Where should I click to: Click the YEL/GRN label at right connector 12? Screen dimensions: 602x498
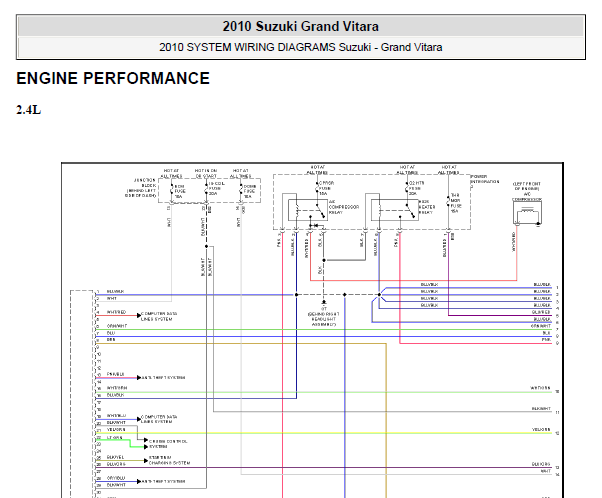[x=541, y=429]
